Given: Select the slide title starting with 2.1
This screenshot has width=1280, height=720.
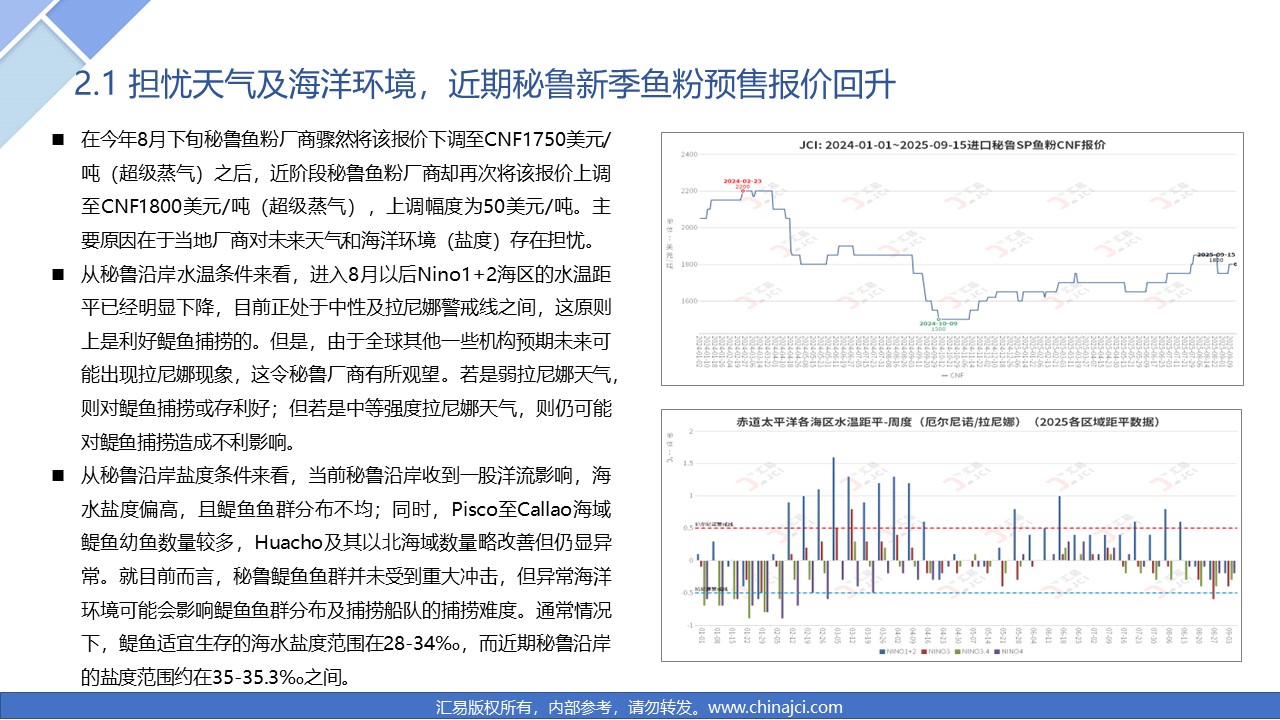Looking at the screenshot, I should pos(485,86).
